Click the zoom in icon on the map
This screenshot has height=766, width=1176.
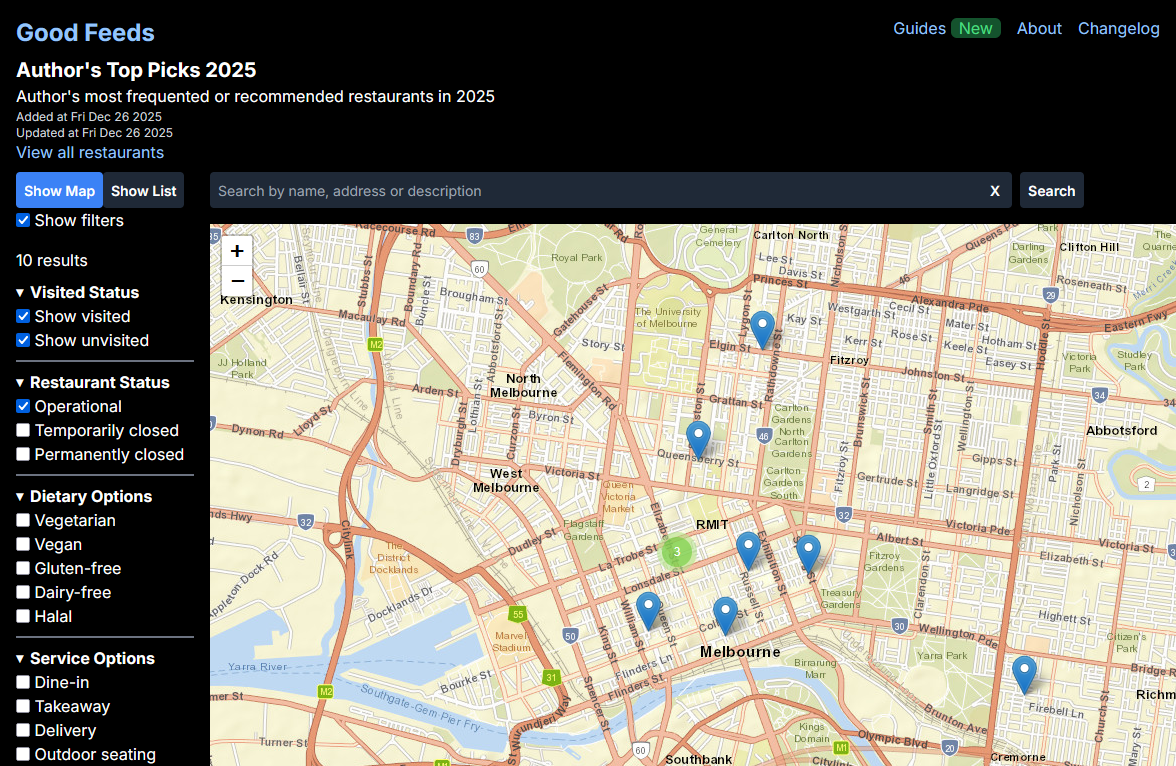coord(237,250)
